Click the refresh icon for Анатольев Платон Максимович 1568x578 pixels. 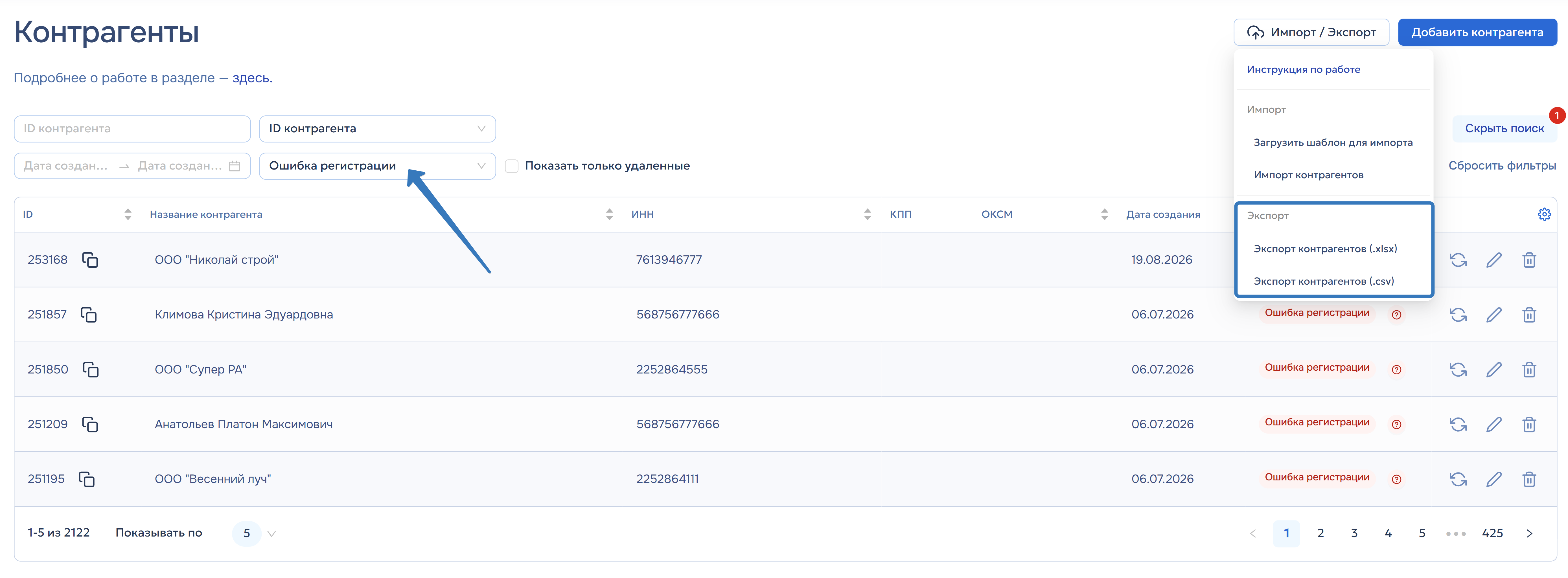point(1458,424)
